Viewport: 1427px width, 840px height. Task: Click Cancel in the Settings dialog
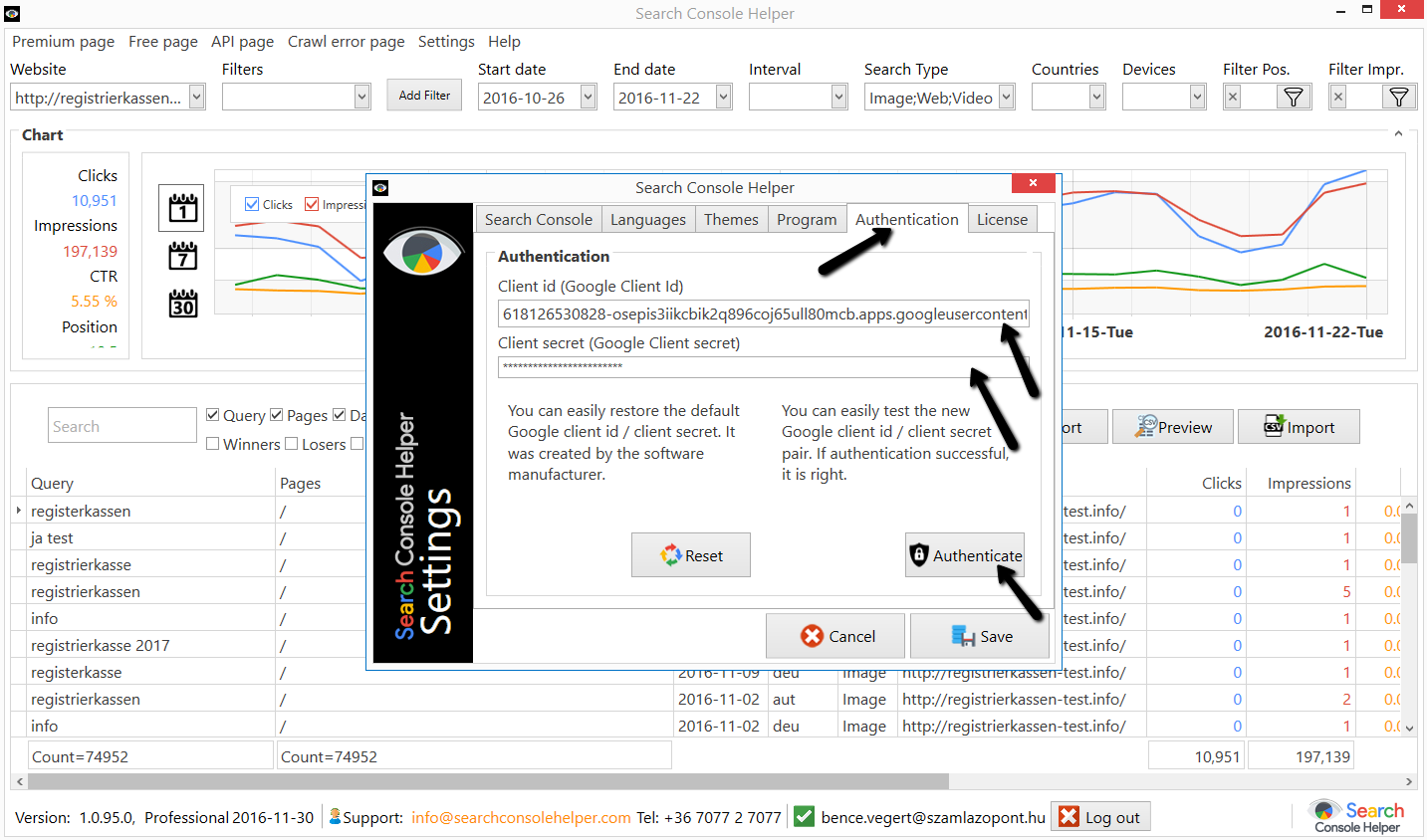835,636
